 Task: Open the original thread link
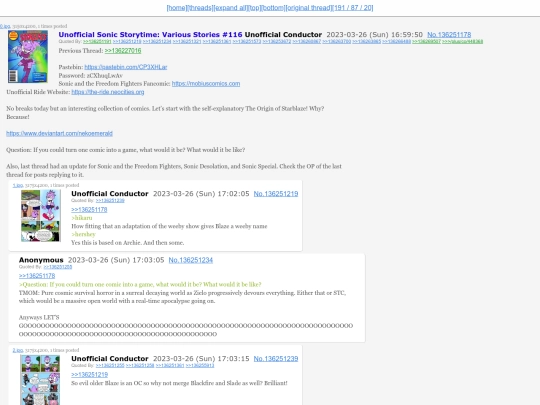309,8
